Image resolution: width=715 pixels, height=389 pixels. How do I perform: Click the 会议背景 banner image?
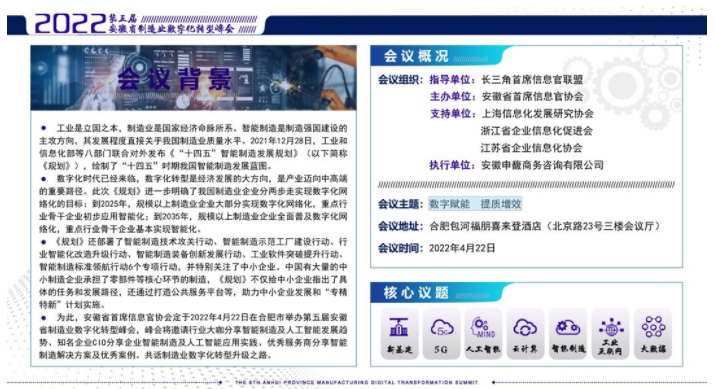coord(193,78)
